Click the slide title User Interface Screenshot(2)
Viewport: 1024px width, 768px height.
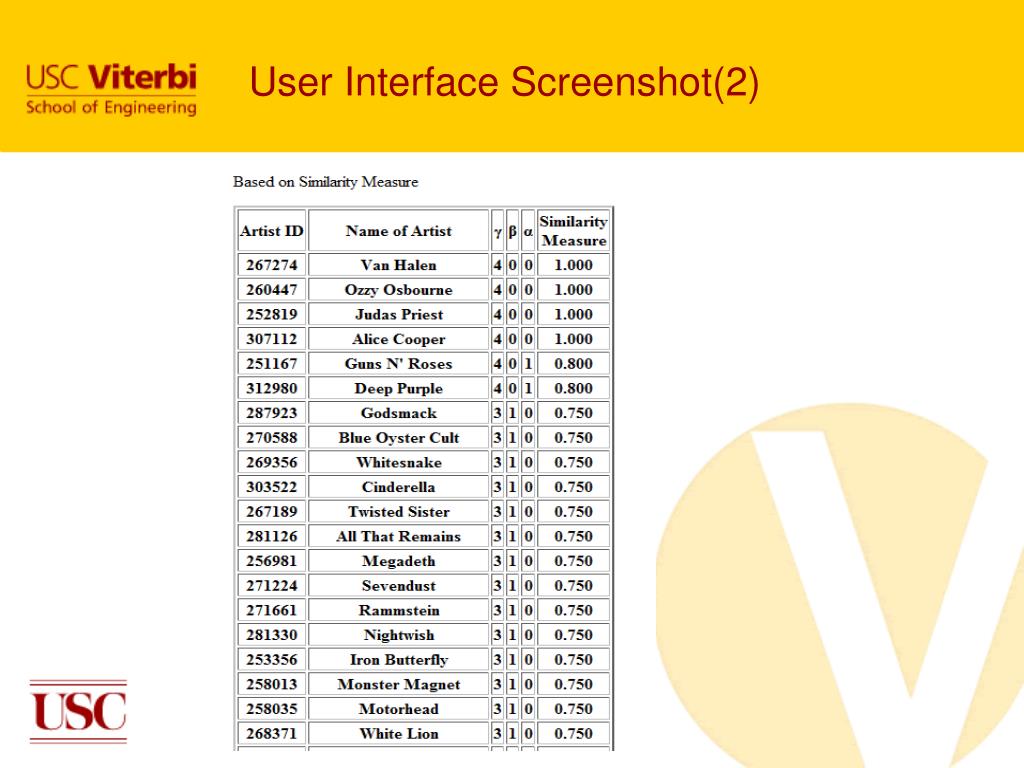[x=504, y=82]
